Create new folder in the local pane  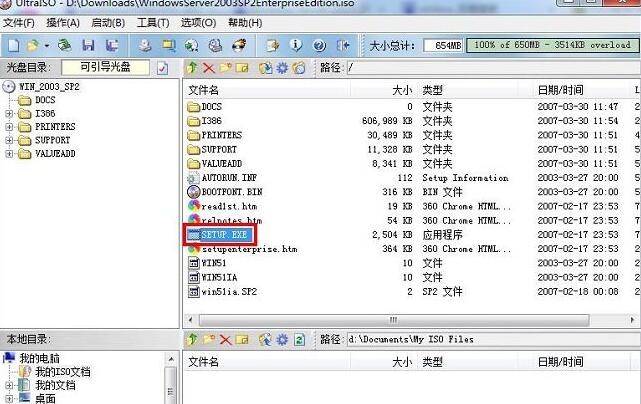click(209, 339)
